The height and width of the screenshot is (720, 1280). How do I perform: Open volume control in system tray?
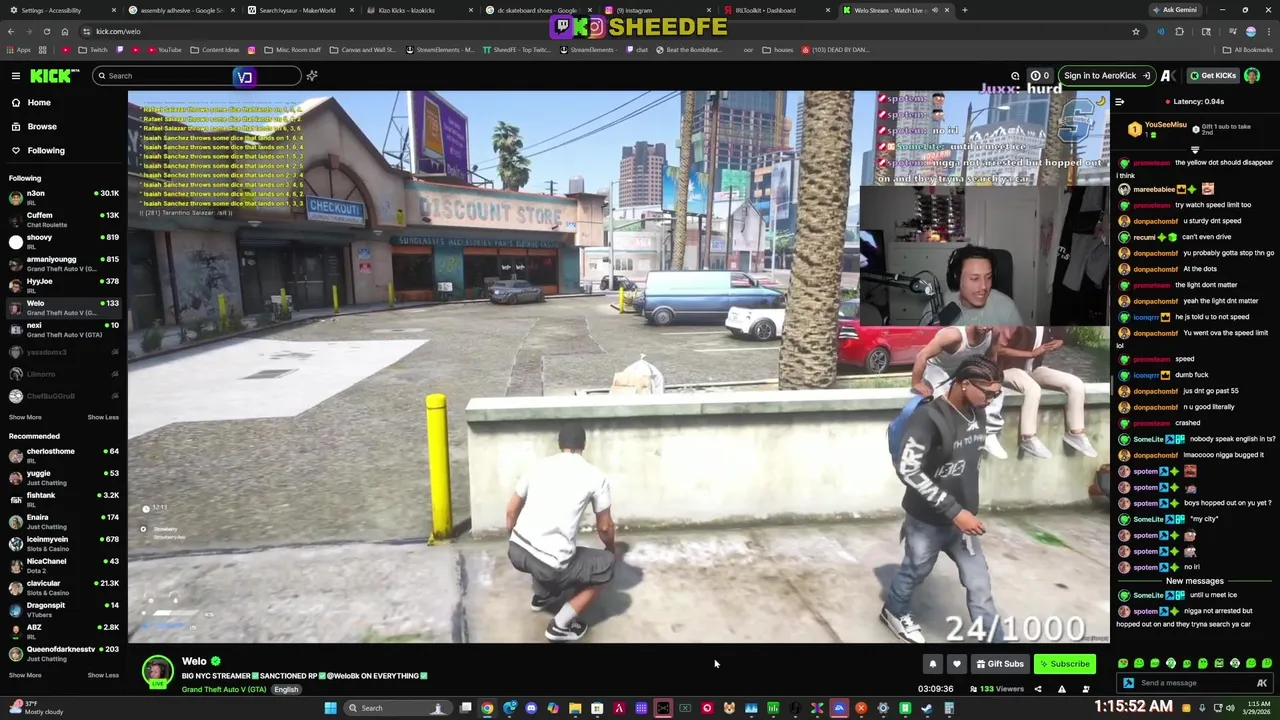tap(1230, 707)
